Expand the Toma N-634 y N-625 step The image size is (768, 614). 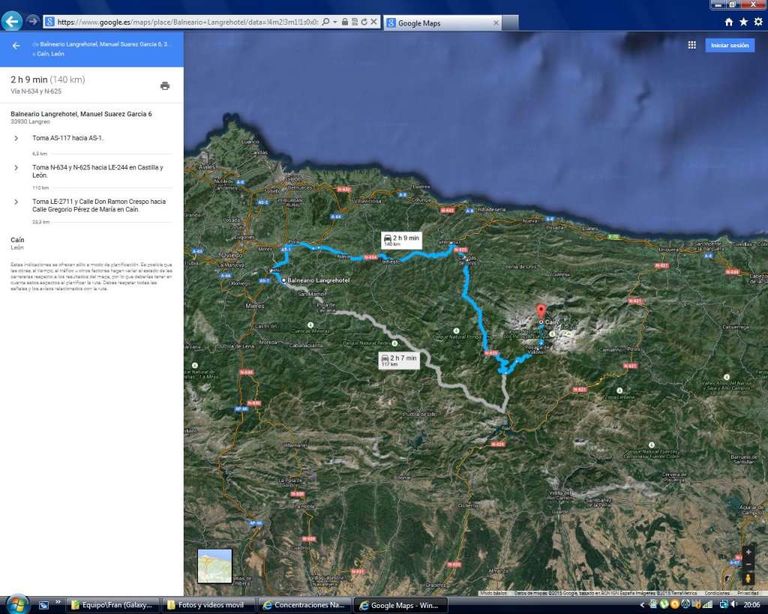(x=16, y=167)
